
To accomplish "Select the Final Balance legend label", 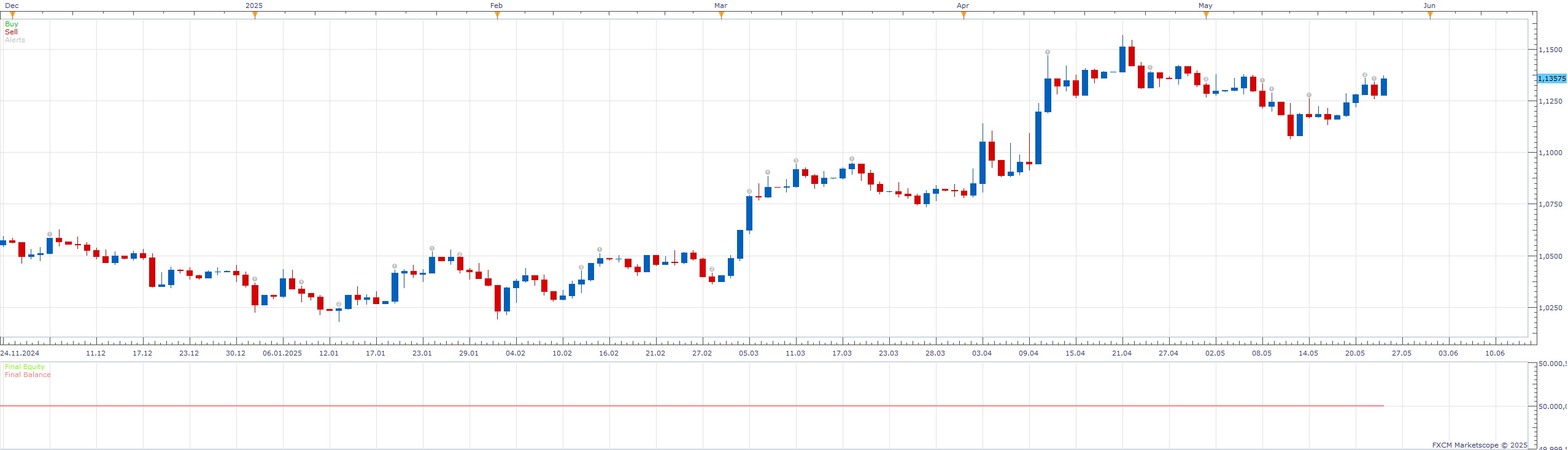I will click(28, 375).
